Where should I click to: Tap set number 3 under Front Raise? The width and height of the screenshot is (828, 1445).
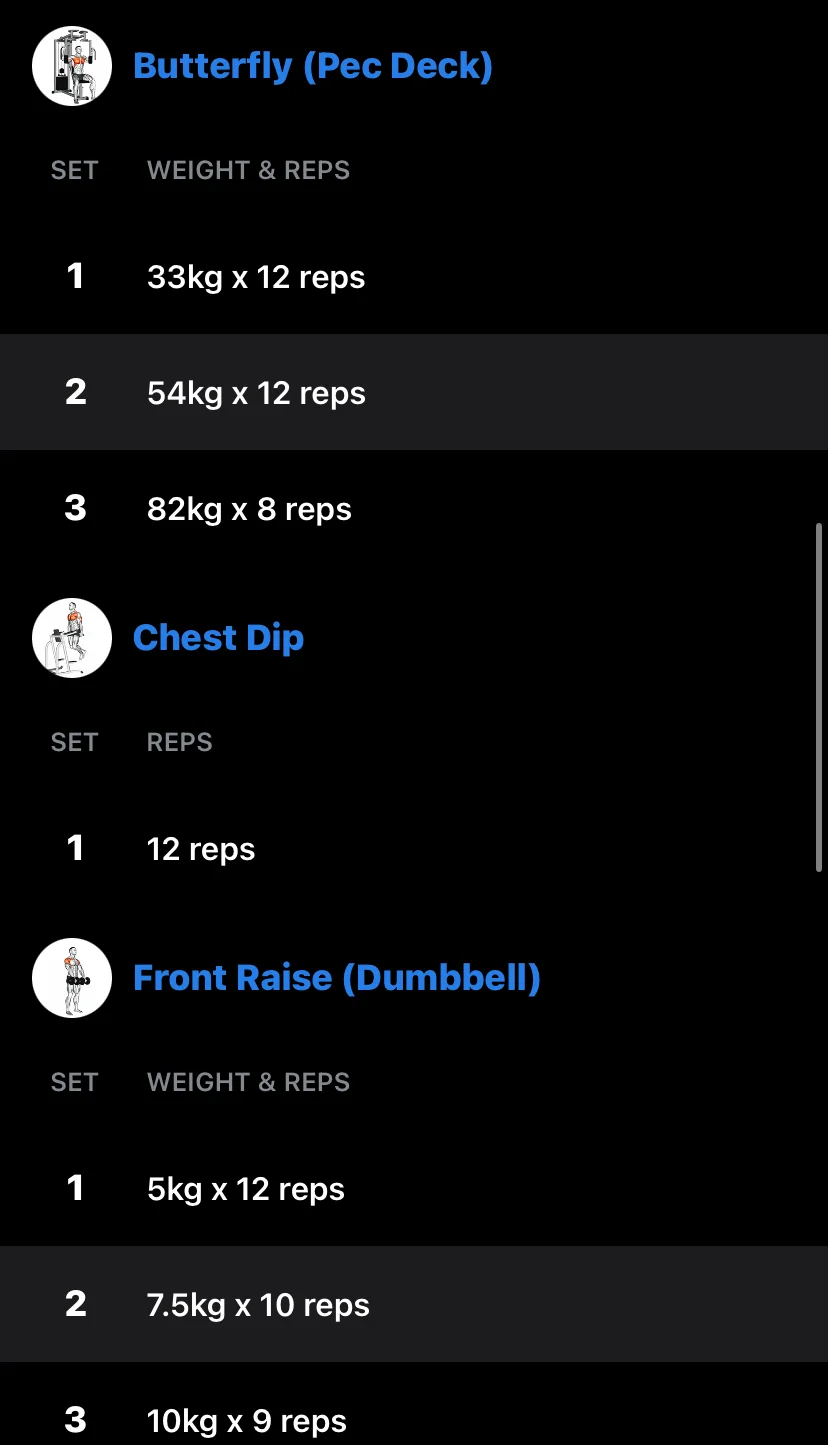(75, 1420)
